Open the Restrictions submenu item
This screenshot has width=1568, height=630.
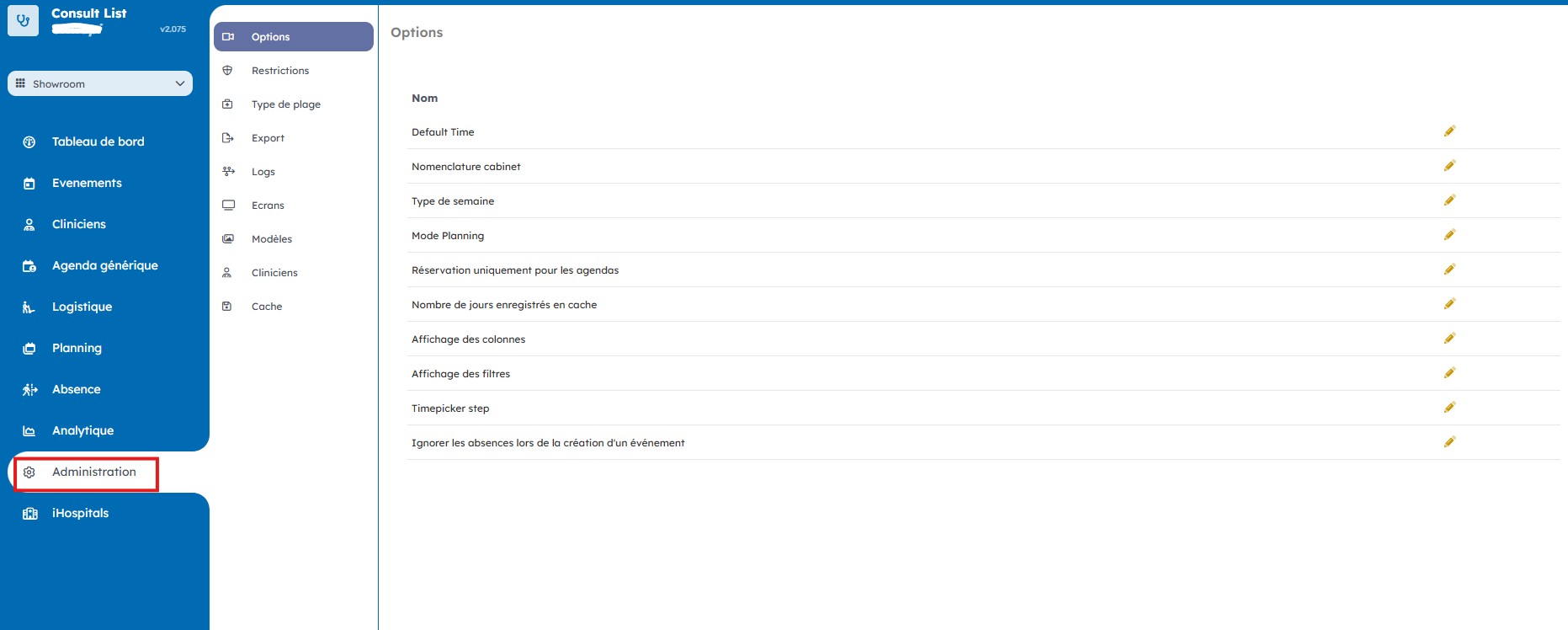pyautogui.click(x=280, y=71)
